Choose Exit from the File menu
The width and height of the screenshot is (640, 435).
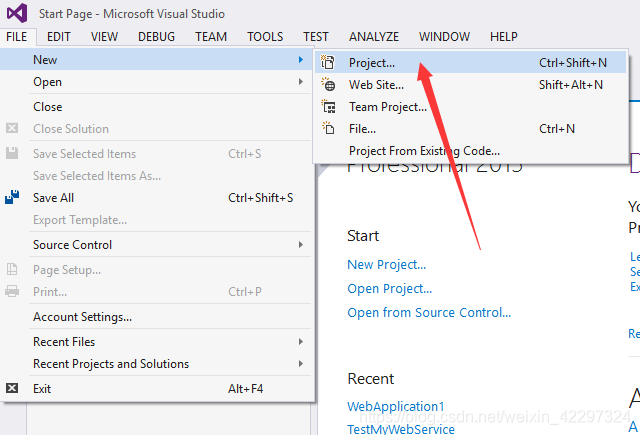click(157, 388)
